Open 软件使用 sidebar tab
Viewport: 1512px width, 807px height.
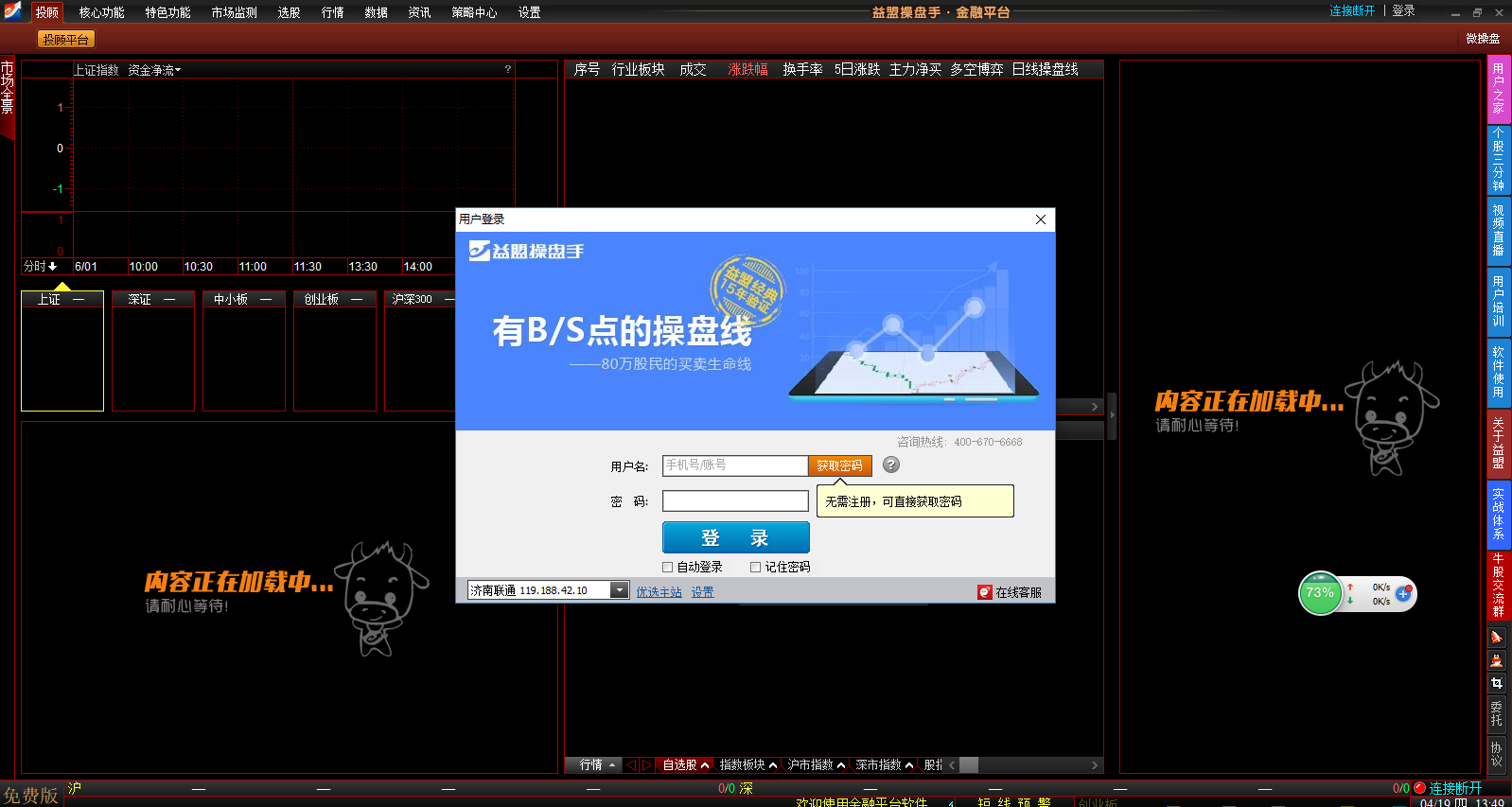pyautogui.click(x=1499, y=372)
